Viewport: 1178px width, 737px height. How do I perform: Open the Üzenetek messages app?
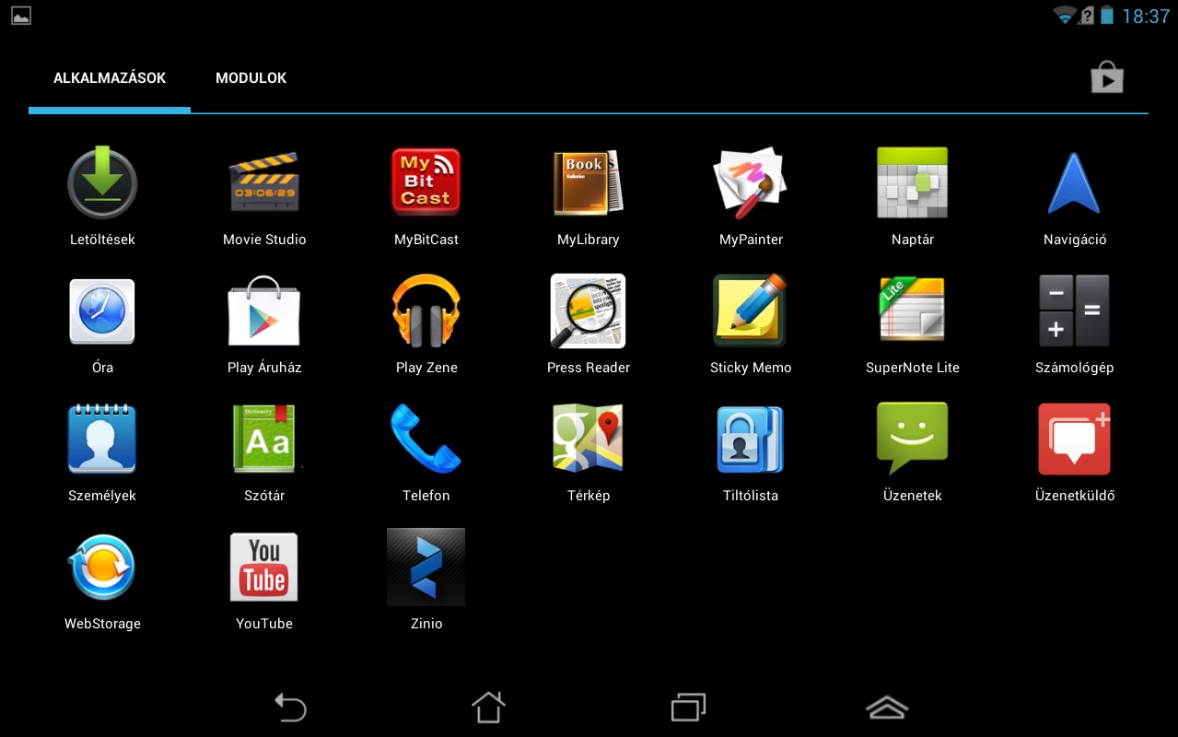[x=912, y=438]
